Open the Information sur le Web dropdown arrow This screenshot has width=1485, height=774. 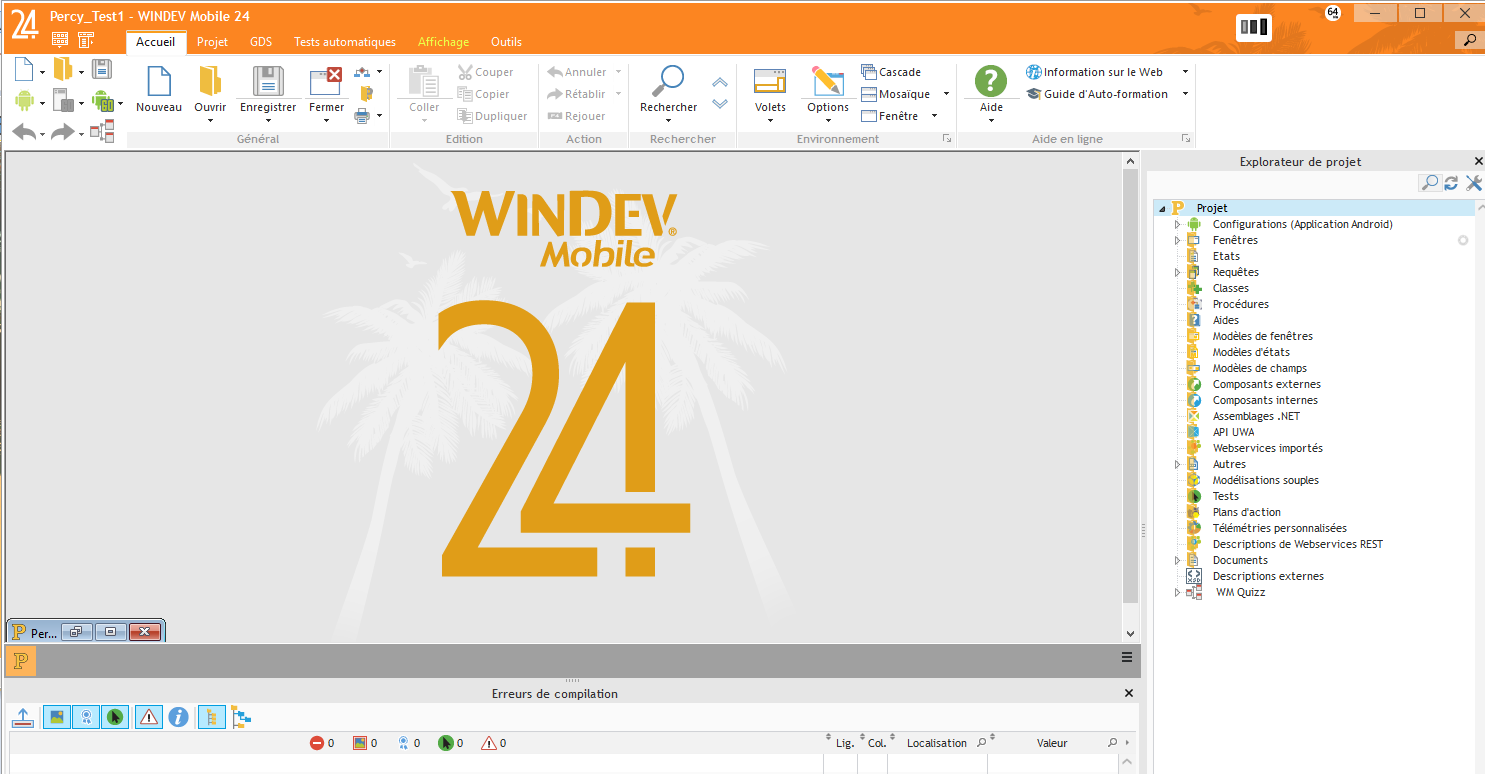coord(1185,72)
